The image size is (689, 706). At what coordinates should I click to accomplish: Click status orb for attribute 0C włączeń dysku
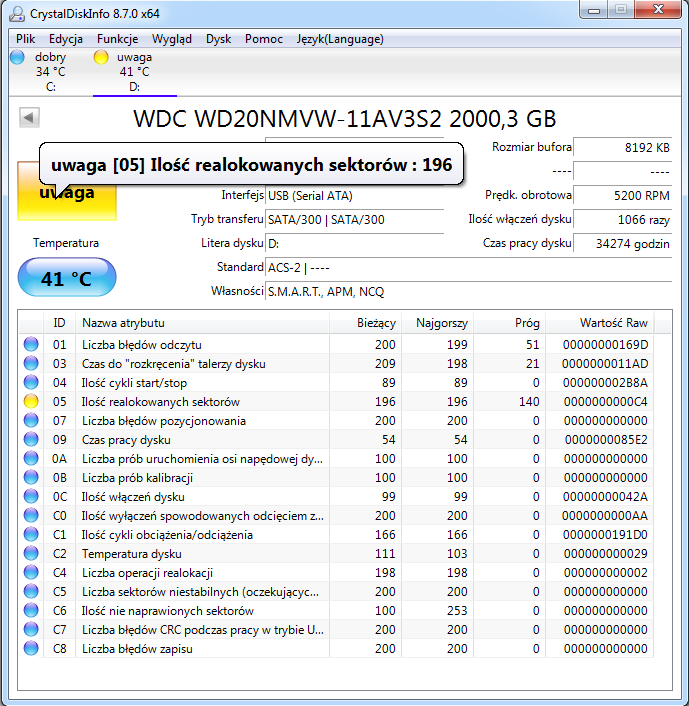(x=31, y=496)
